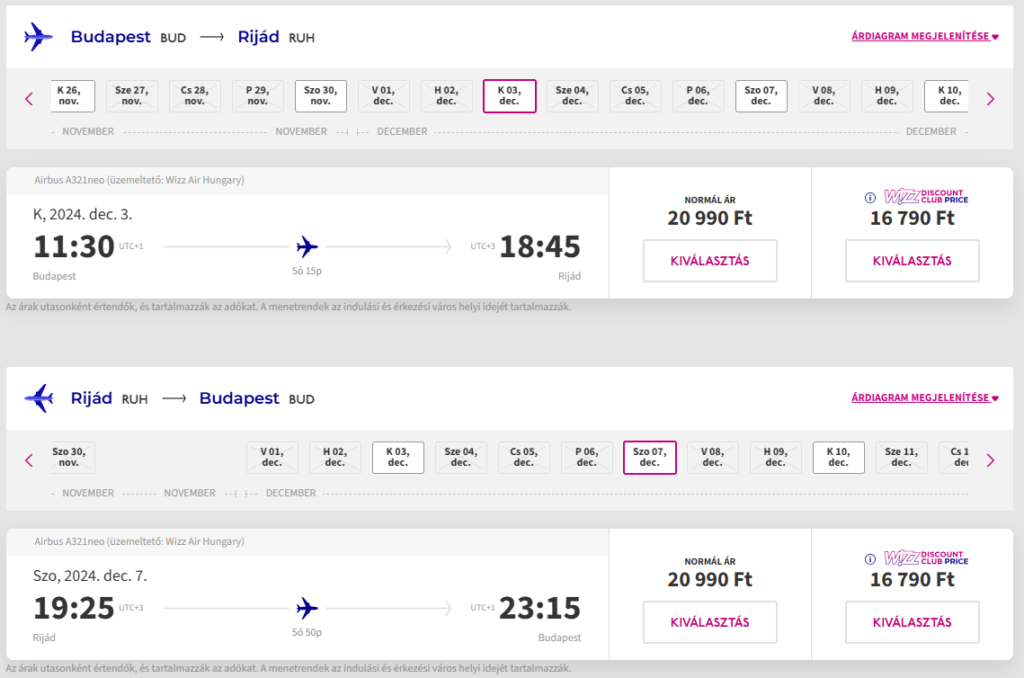Click info icon beside return Wizz Discount Club
This screenshot has width=1024, height=678.
870,559
